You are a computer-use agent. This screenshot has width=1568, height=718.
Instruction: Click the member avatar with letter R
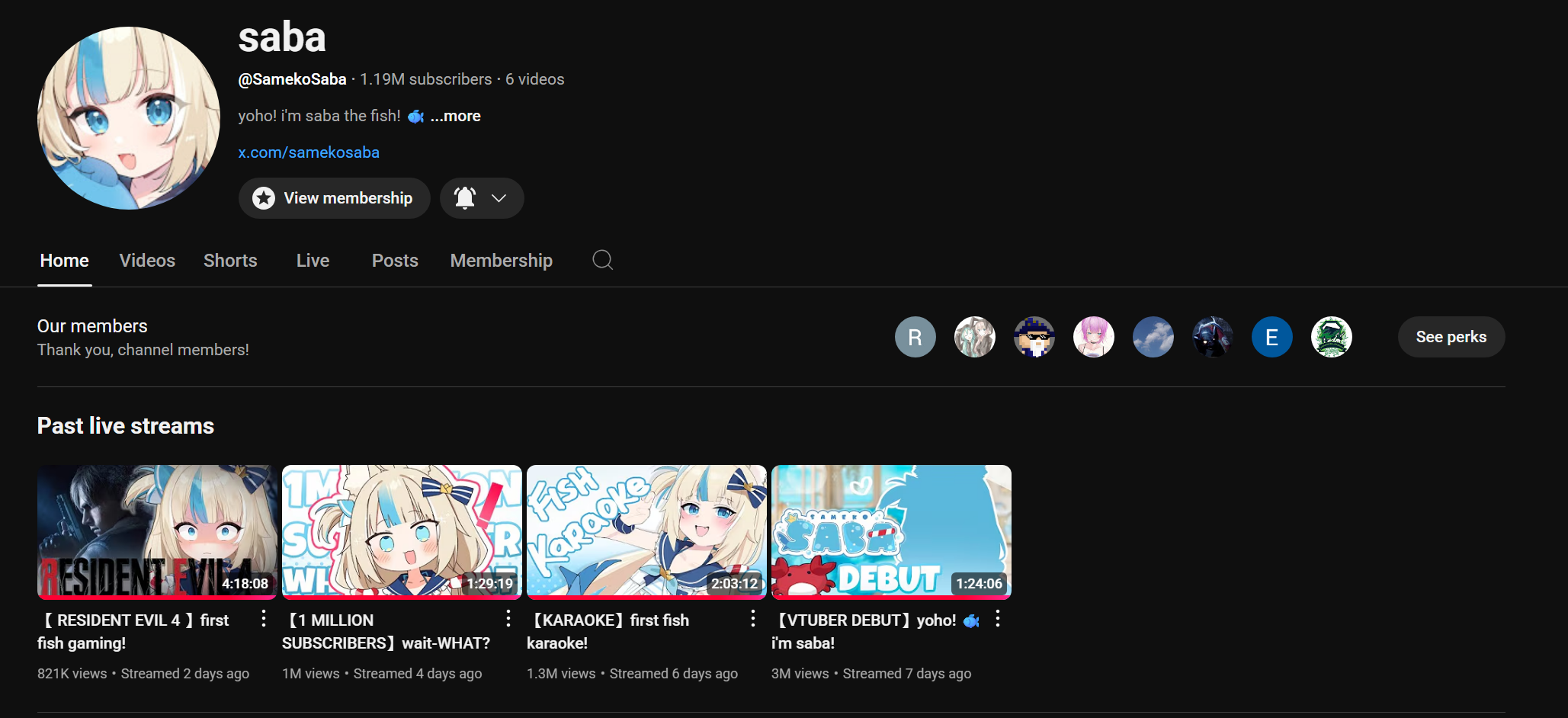915,337
